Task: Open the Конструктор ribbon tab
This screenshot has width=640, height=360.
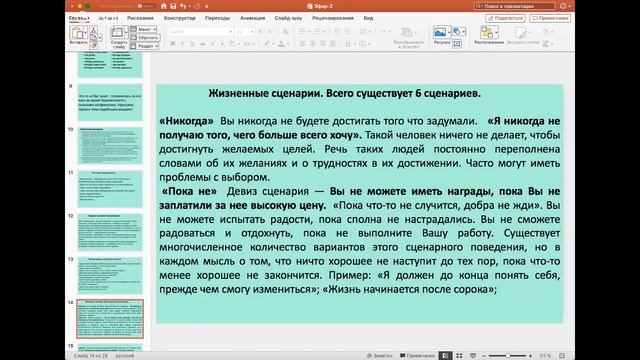Action: [180, 18]
